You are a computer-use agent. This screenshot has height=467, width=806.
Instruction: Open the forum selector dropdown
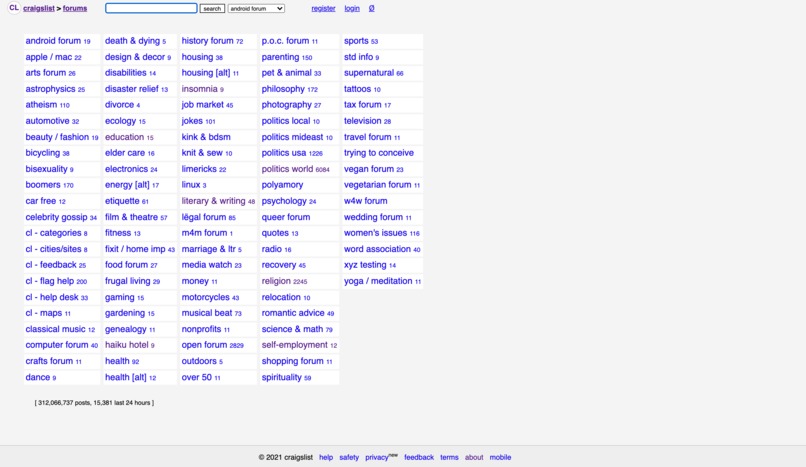[x=256, y=8]
